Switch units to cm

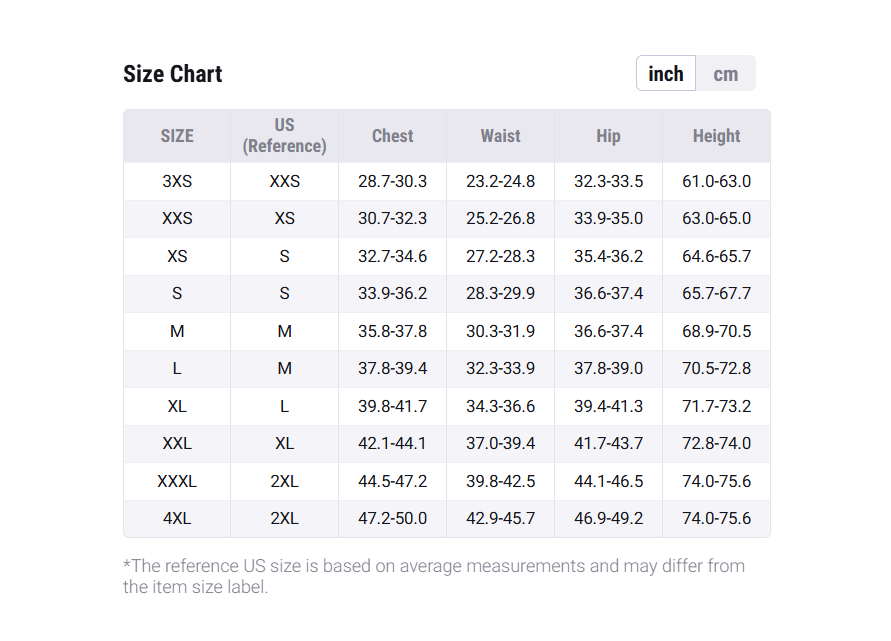[x=725, y=74]
